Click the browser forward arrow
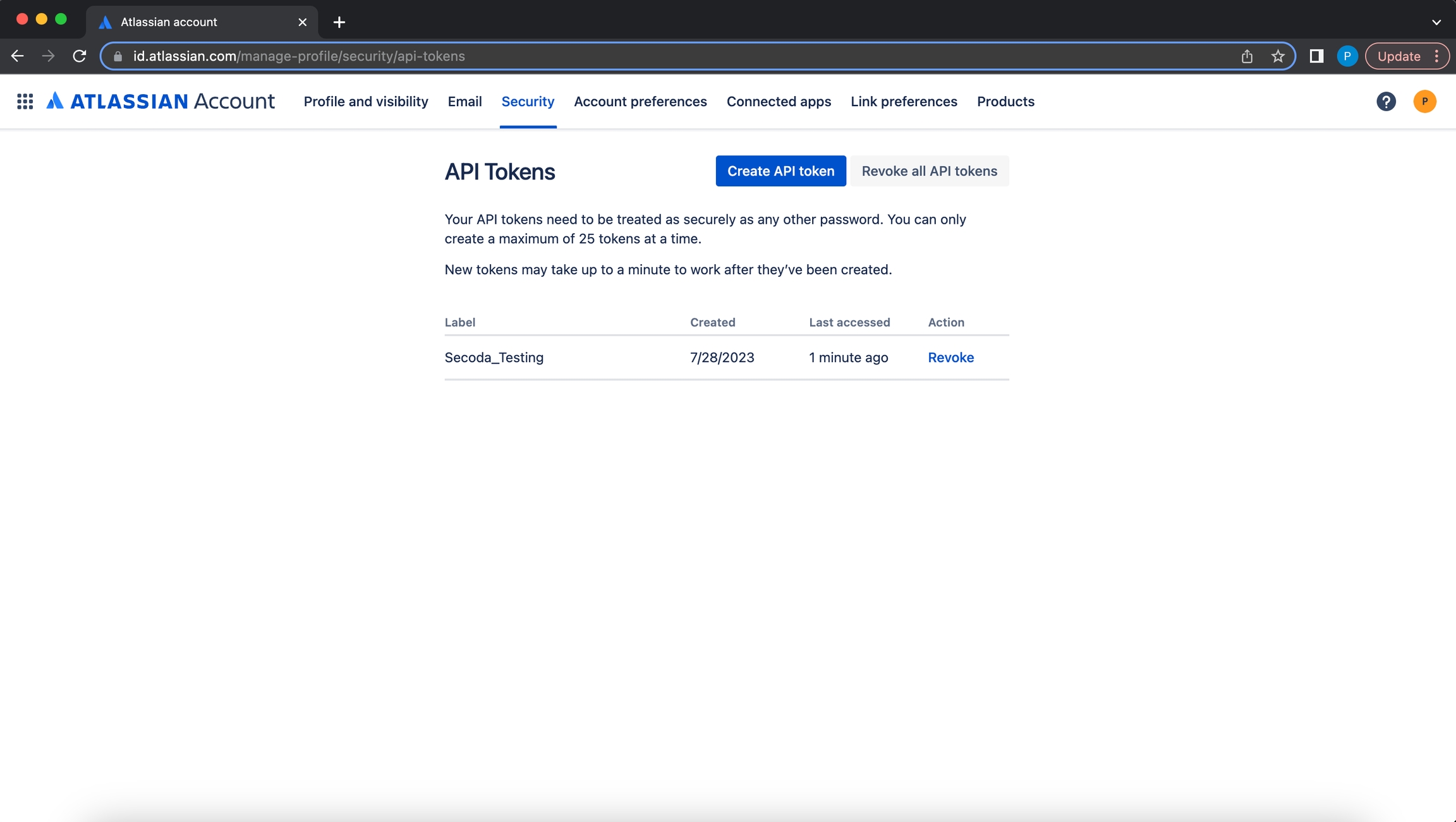This screenshot has height=822, width=1456. coord(48,56)
